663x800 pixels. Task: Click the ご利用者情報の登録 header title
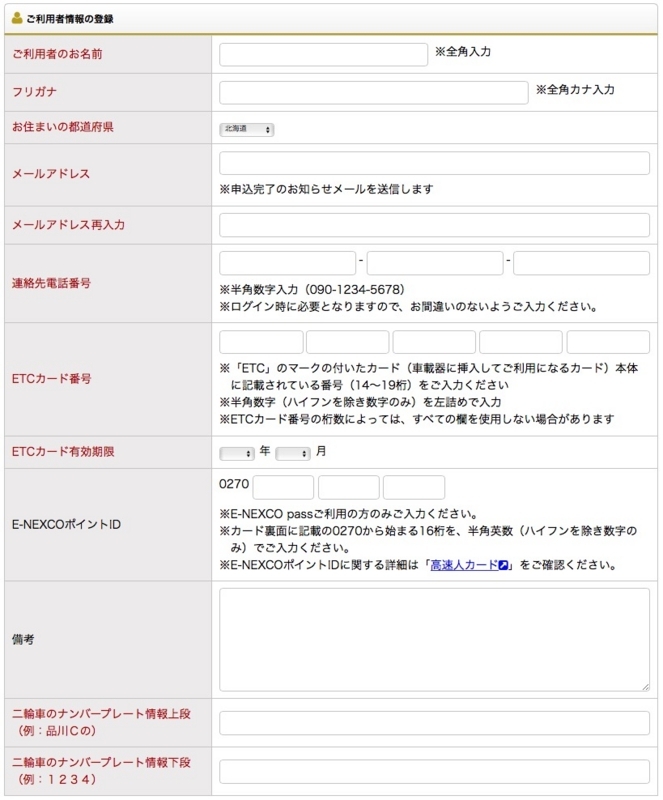click(70, 19)
